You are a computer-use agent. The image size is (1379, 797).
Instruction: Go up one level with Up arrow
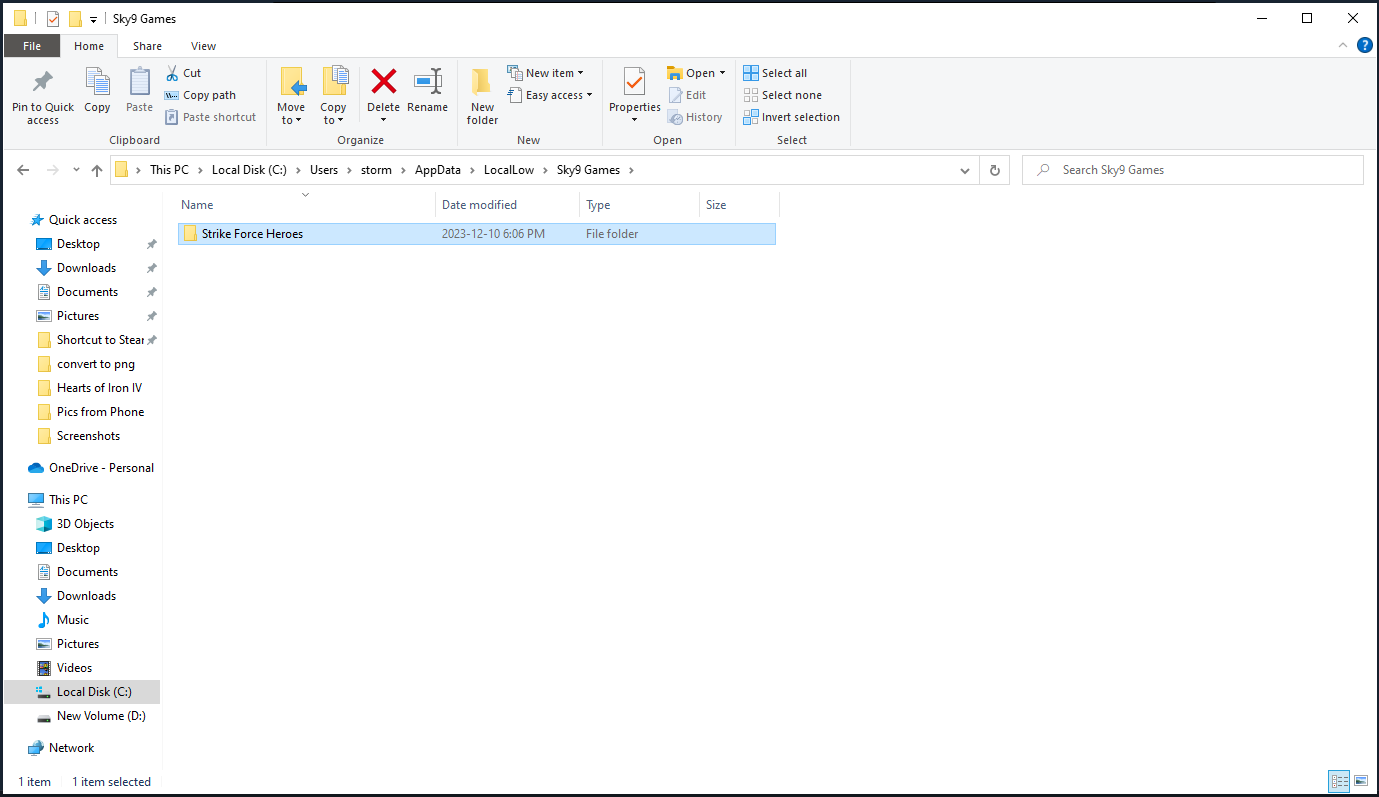tap(97, 170)
